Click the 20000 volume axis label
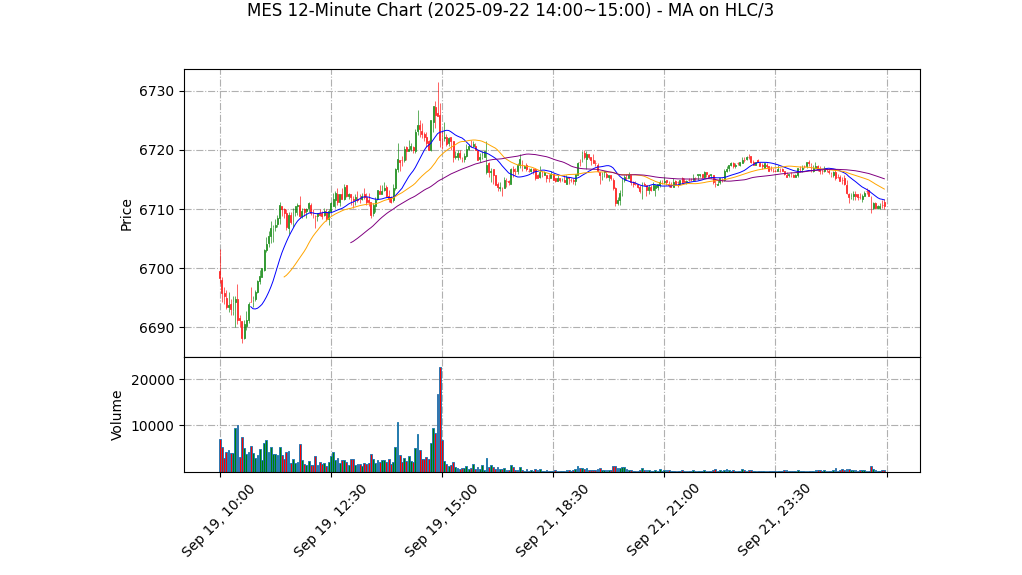The image size is (1022, 575). pos(153,380)
